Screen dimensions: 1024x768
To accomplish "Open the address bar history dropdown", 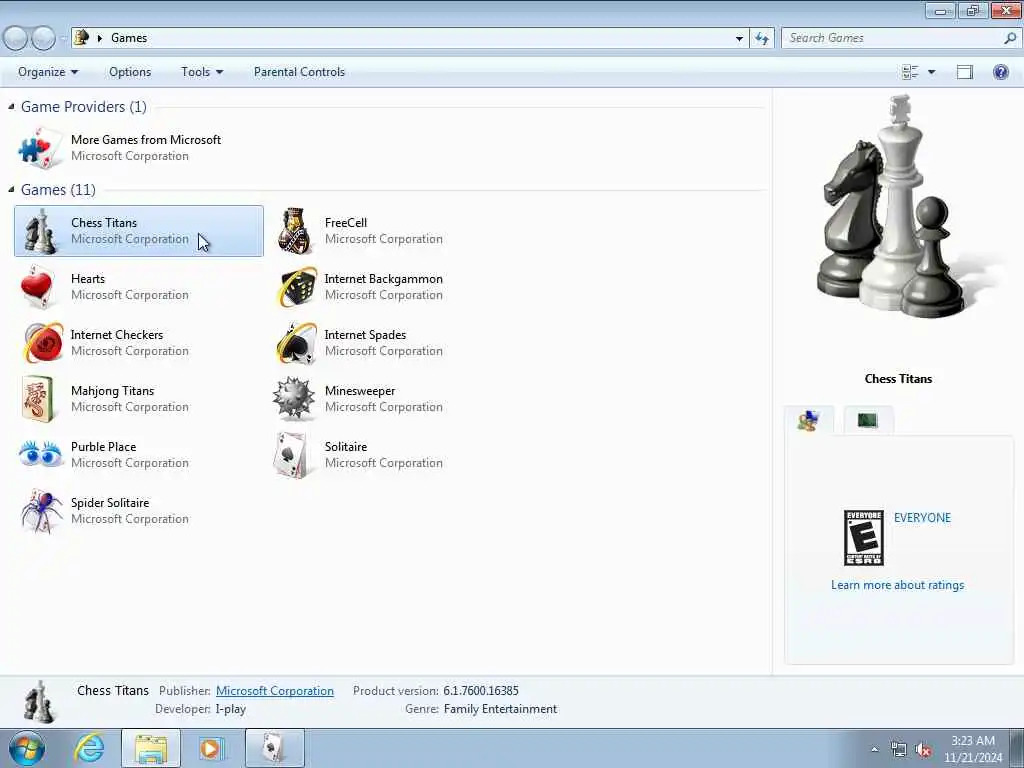I will [x=739, y=38].
